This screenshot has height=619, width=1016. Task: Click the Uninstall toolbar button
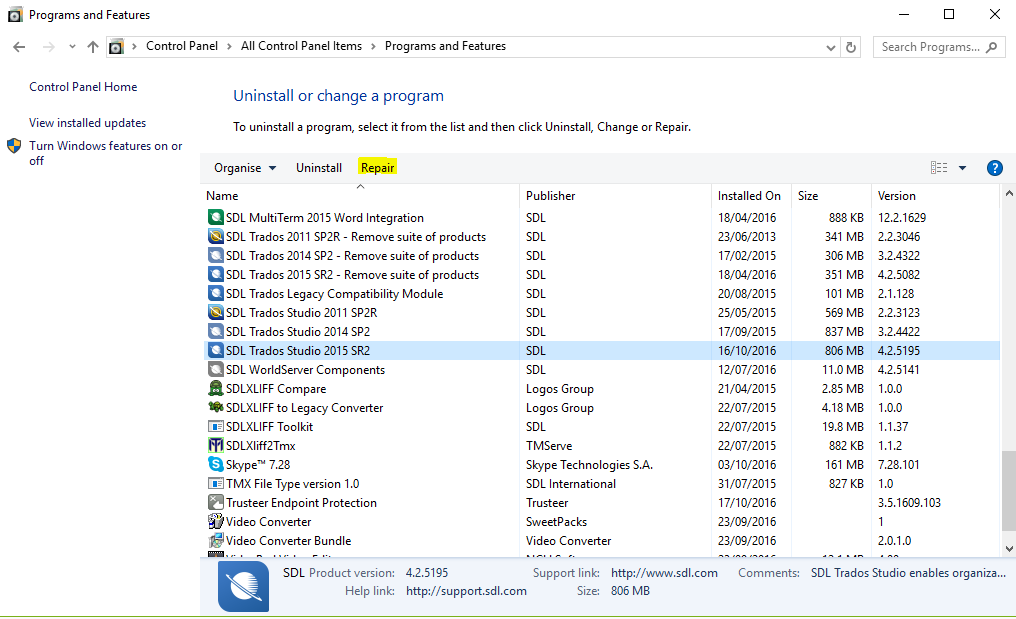319,168
